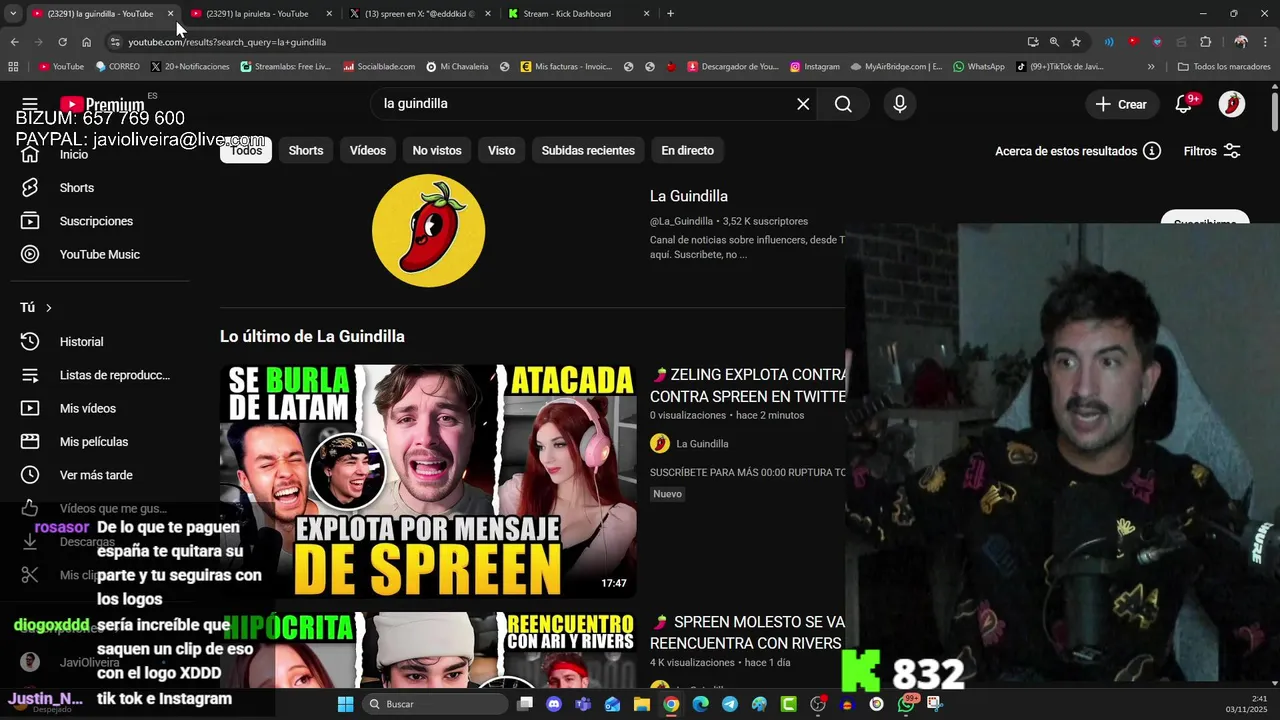
Task: Start voice search with the microphone
Action: coord(900,104)
